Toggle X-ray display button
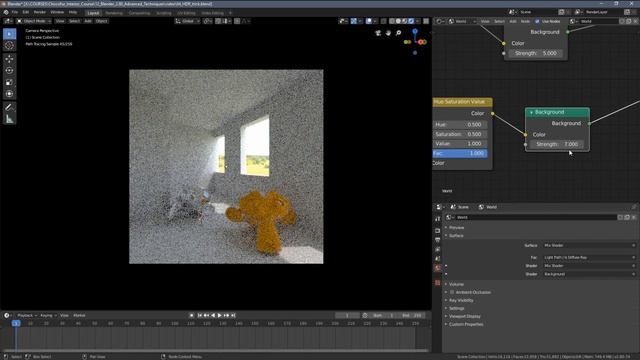The height and width of the screenshot is (360, 640). click(x=383, y=21)
